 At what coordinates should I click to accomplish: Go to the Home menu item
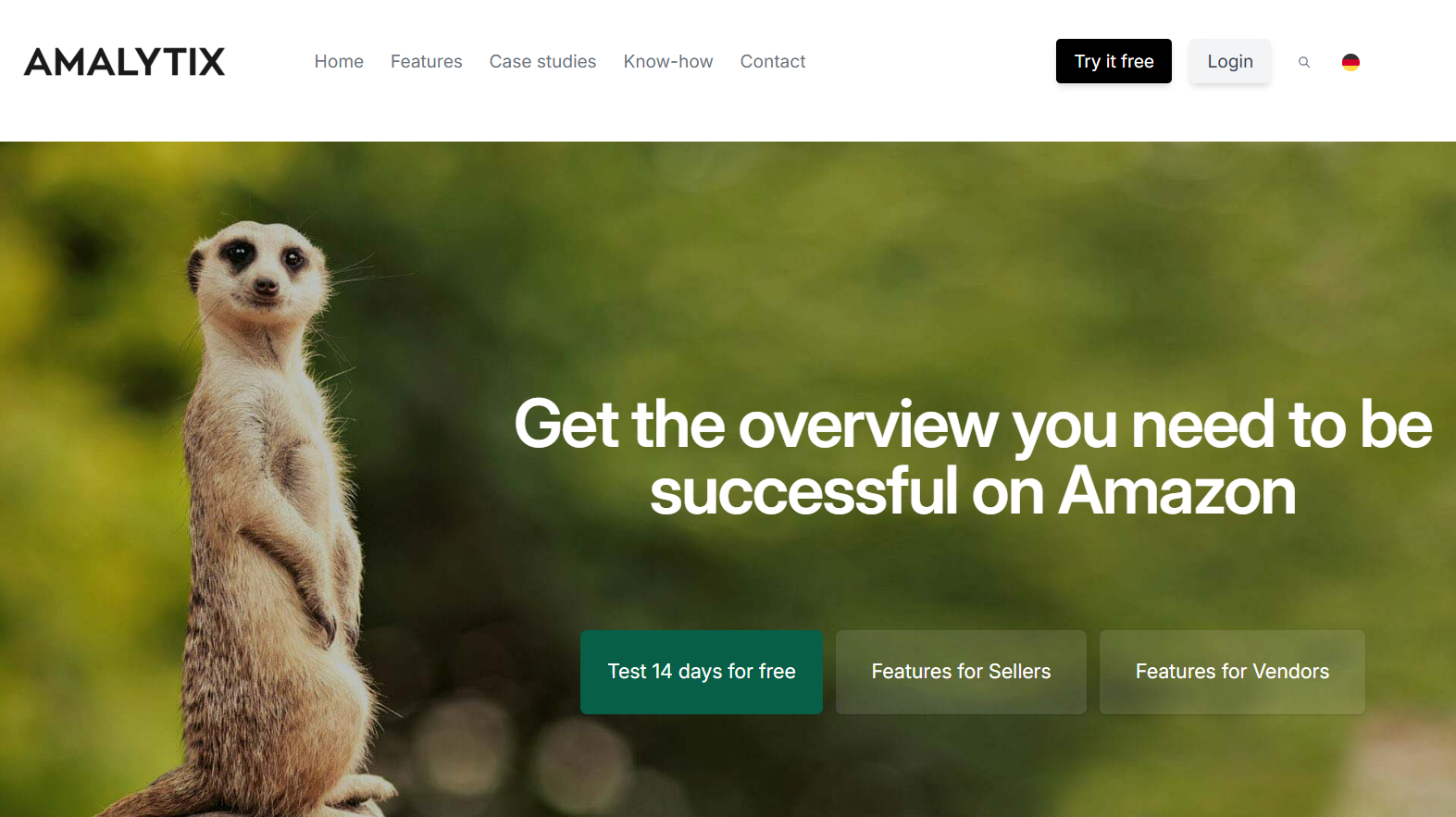point(339,61)
